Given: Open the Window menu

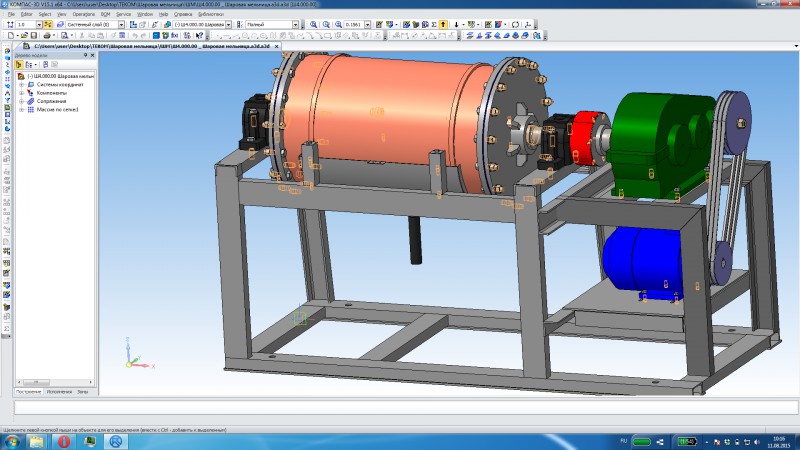Looking at the screenshot, I should click(x=145, y=14).
